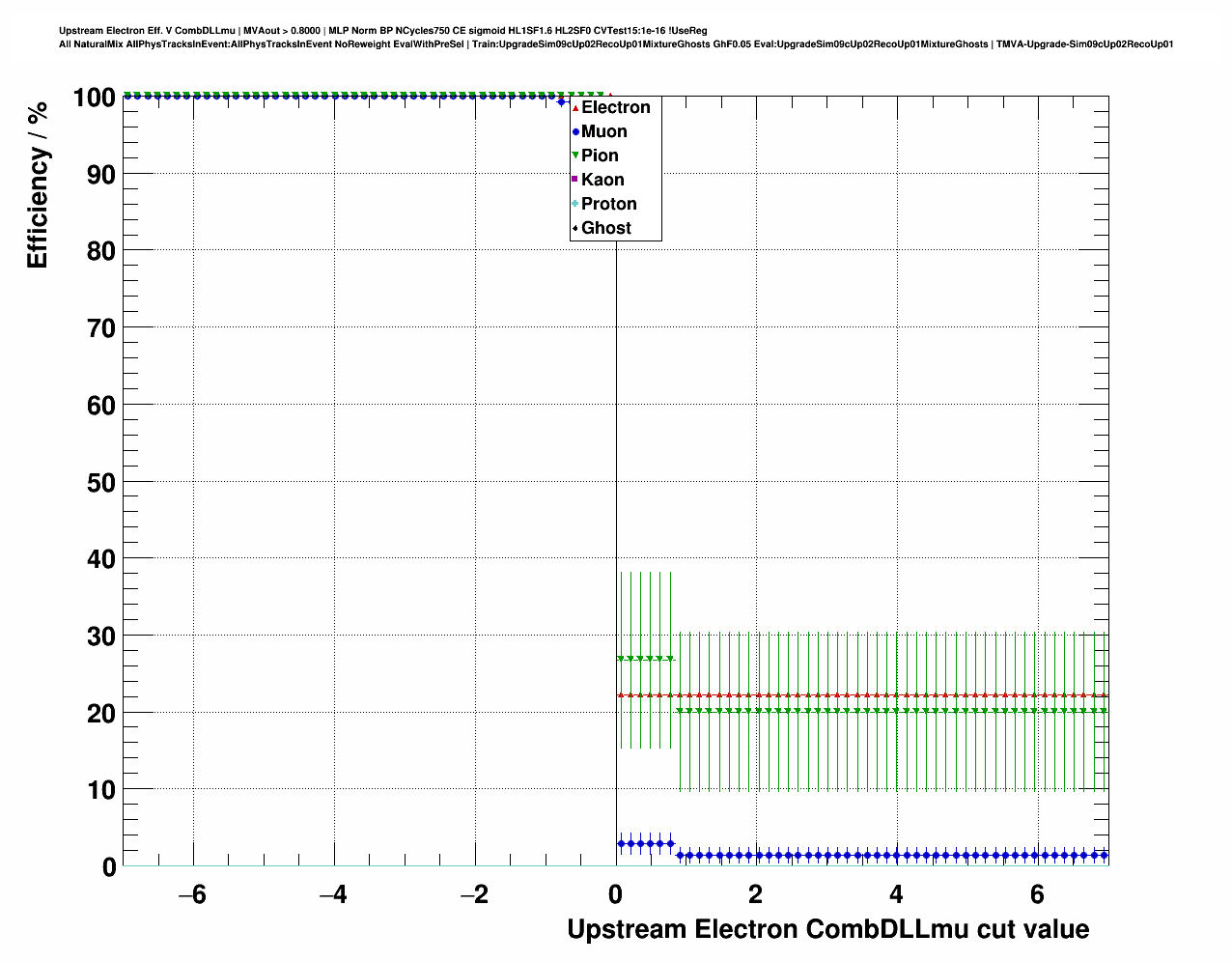Click the cyan cross Proton marker in legend

(x=575, y=205)
